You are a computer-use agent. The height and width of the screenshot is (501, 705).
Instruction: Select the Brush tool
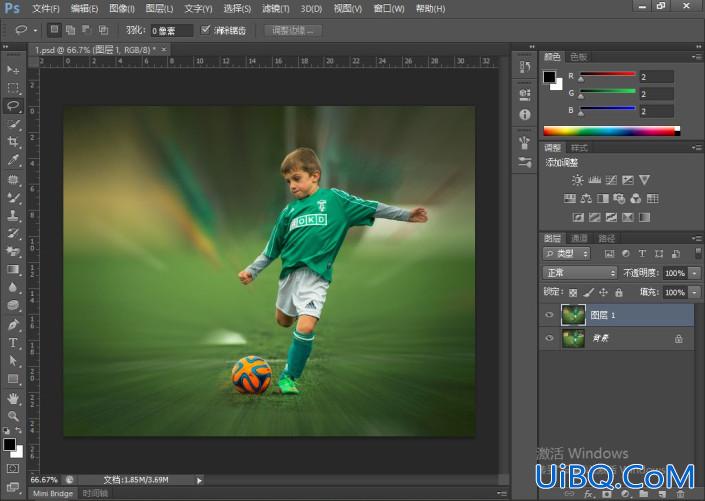(x=13, y=197)
